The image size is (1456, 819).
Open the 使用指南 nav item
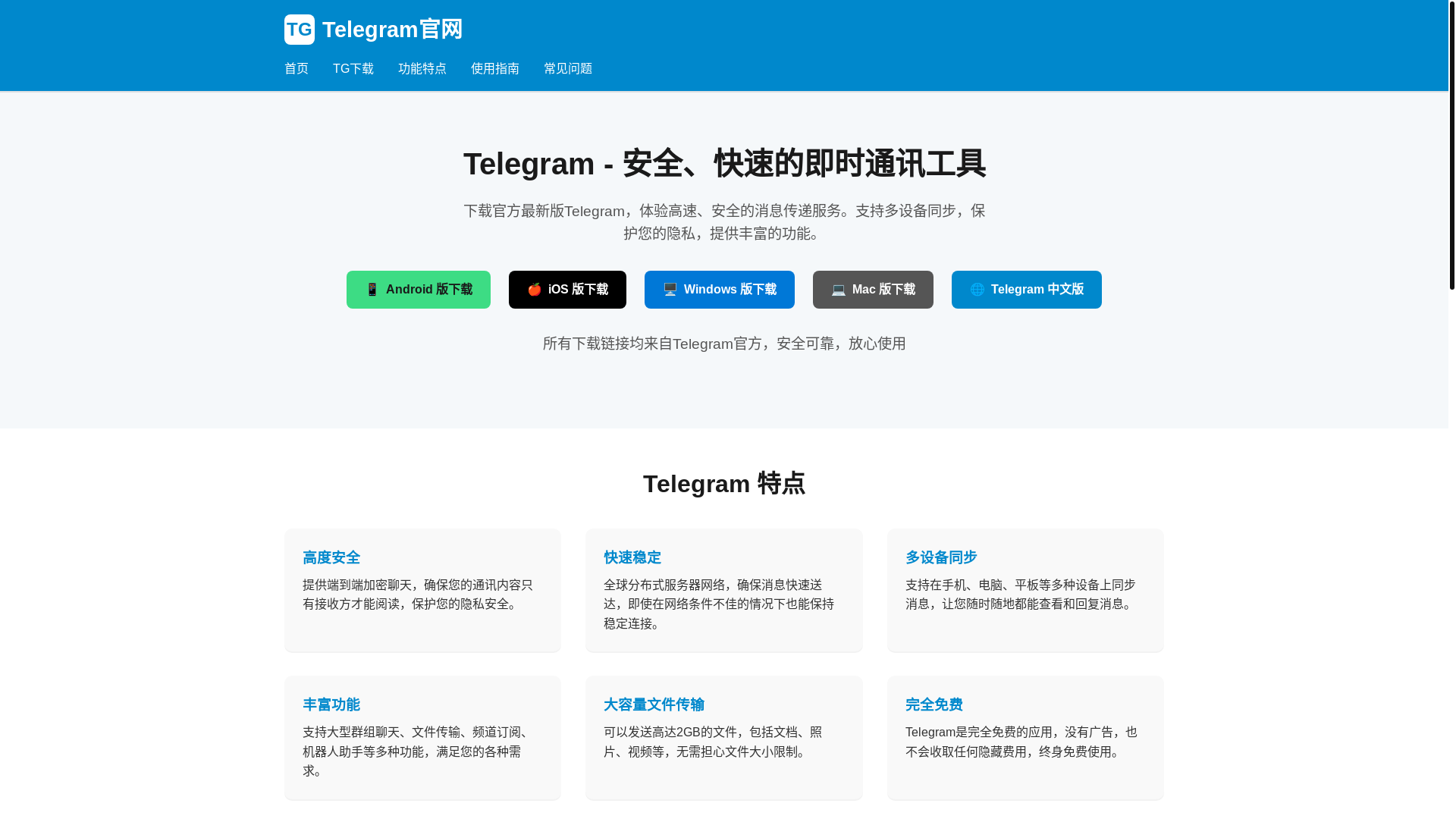495,69
